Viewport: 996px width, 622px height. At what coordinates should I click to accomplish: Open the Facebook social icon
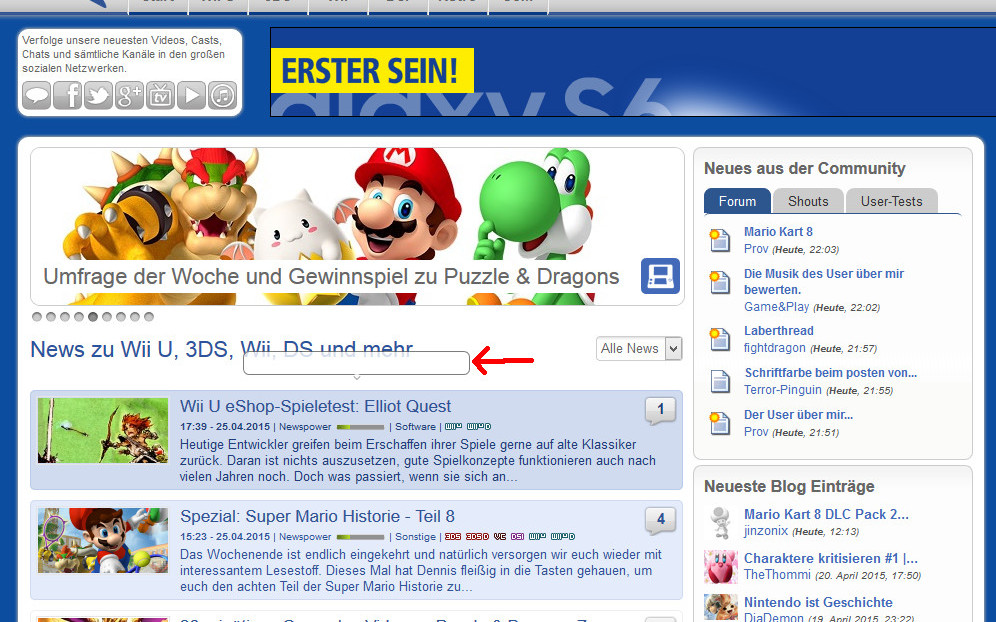[x=67, y=95]
